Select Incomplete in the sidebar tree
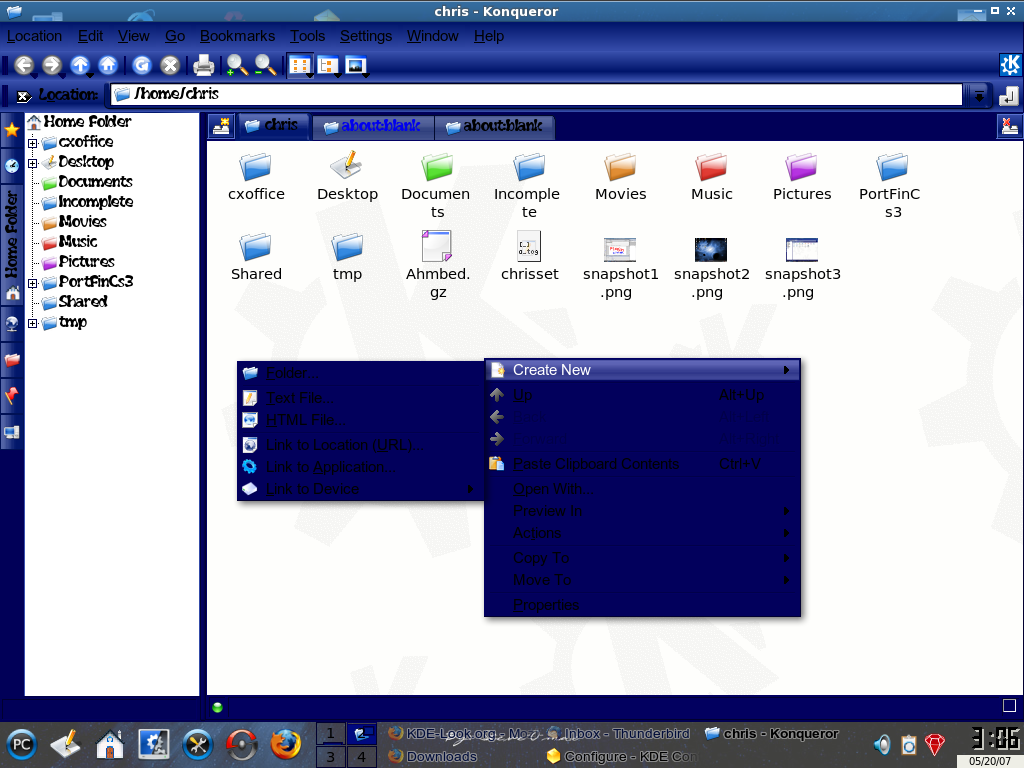 (x=95, y=202)
